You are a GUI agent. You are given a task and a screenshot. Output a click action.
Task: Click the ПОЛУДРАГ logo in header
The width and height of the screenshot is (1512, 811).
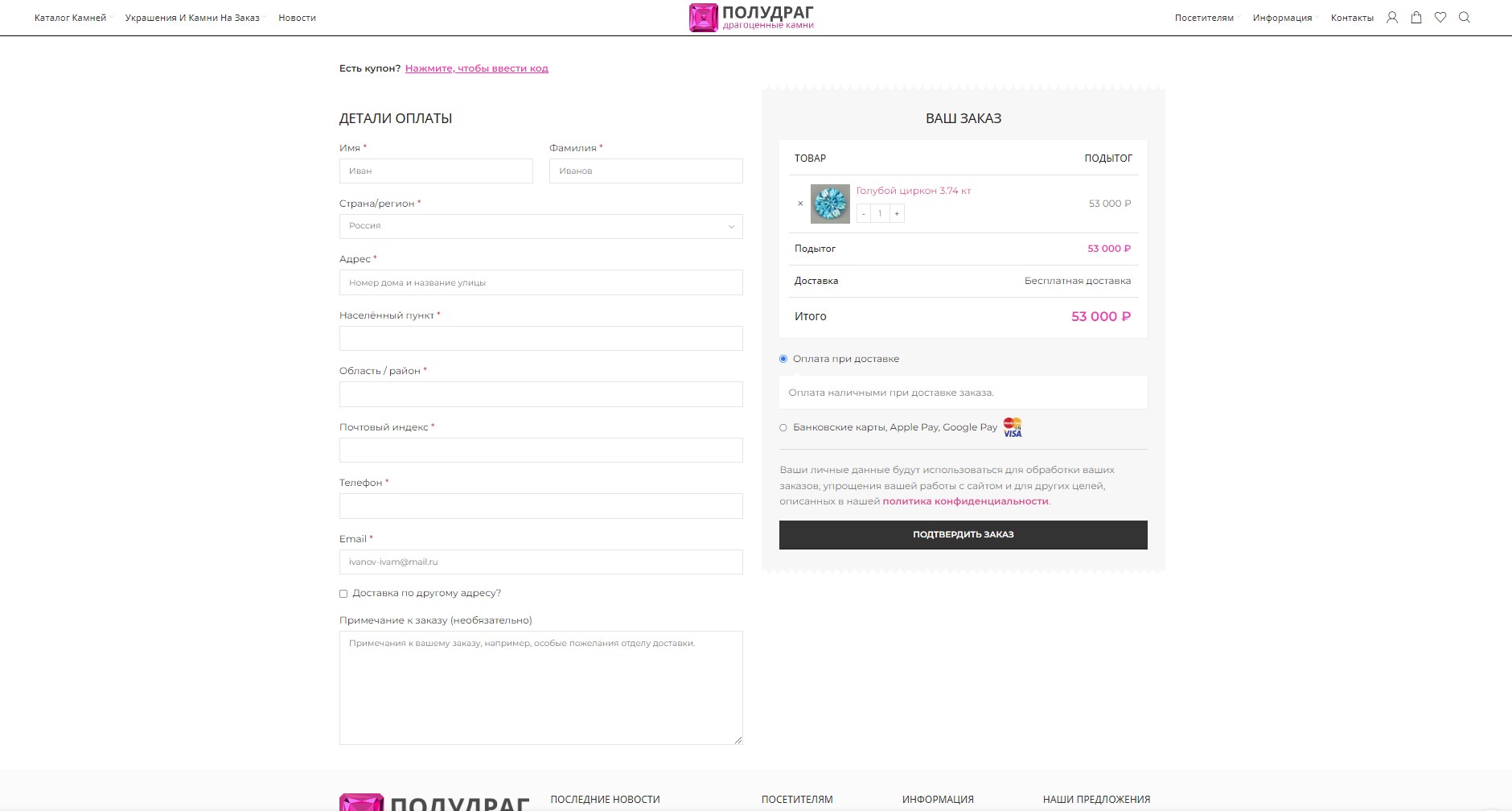(x=752, y=18)
